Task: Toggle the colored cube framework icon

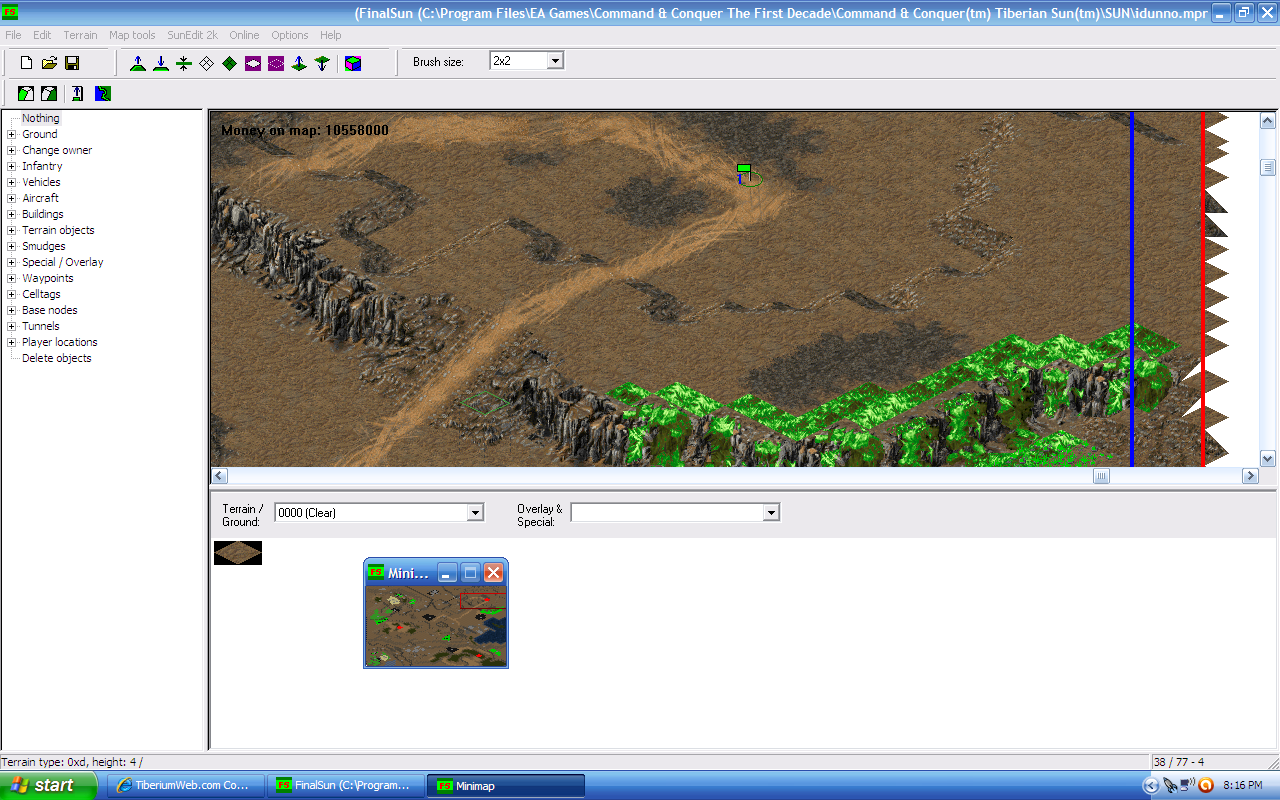Action: click(x=353, y=63)
